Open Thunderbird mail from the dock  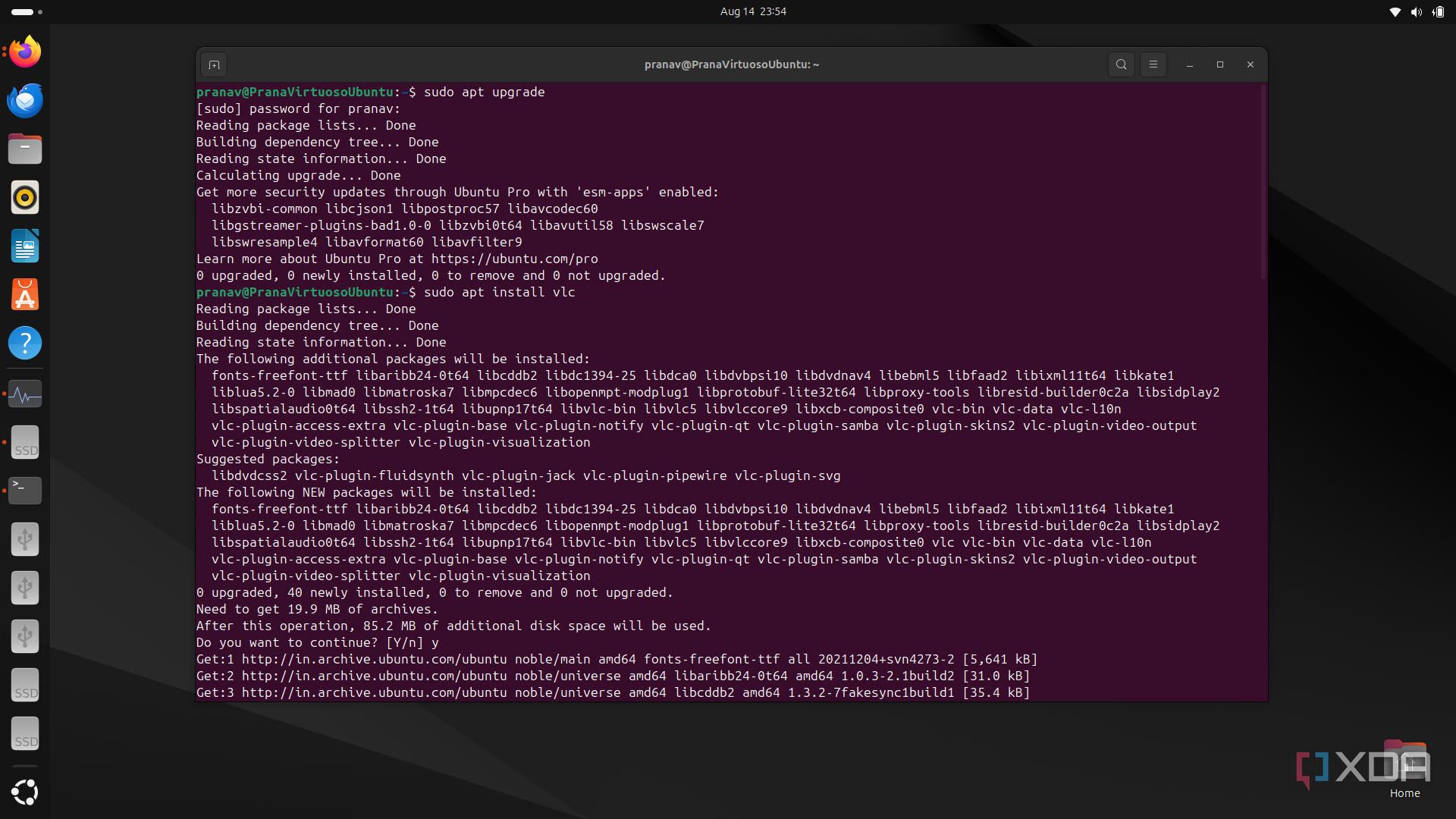[x=25, y=100]
